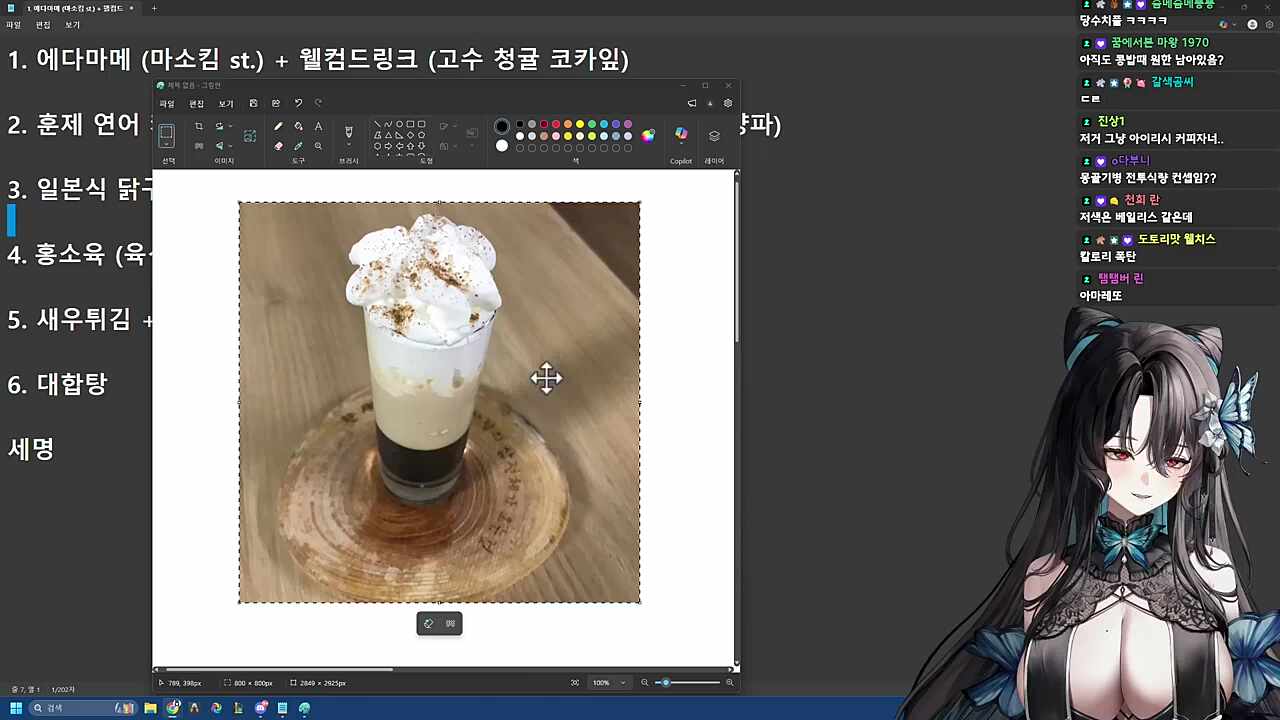
Task: Pick the oval shape
Action: pyautogui.click(x=399, y=124)
